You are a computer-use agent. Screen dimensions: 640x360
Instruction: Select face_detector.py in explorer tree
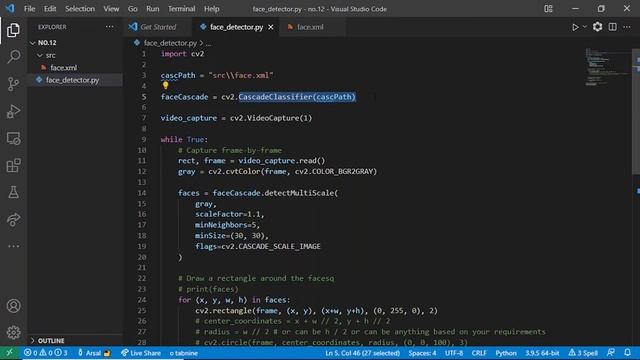(x=75, y=80)
